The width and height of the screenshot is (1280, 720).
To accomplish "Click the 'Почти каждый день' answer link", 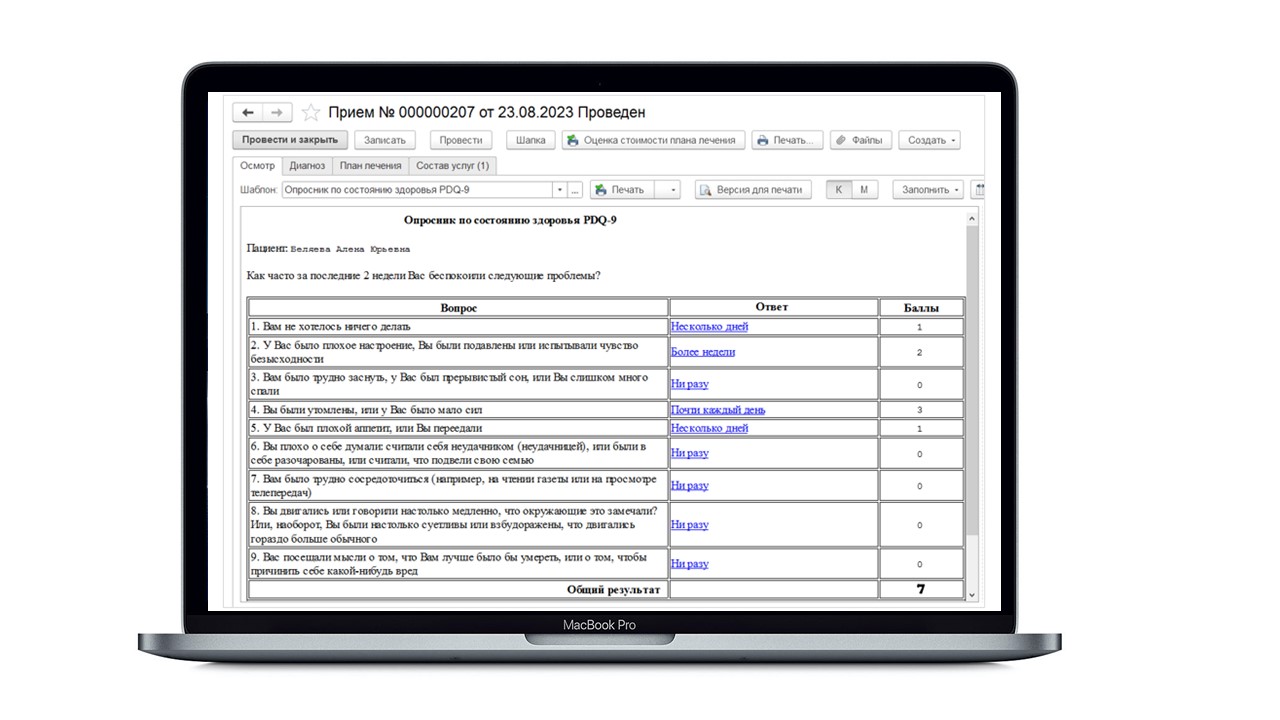I will [718, 410].
